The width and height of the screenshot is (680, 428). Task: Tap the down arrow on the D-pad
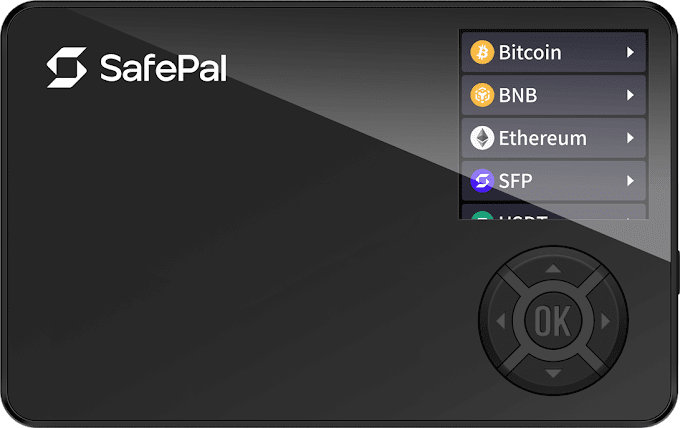coord(553,373)
